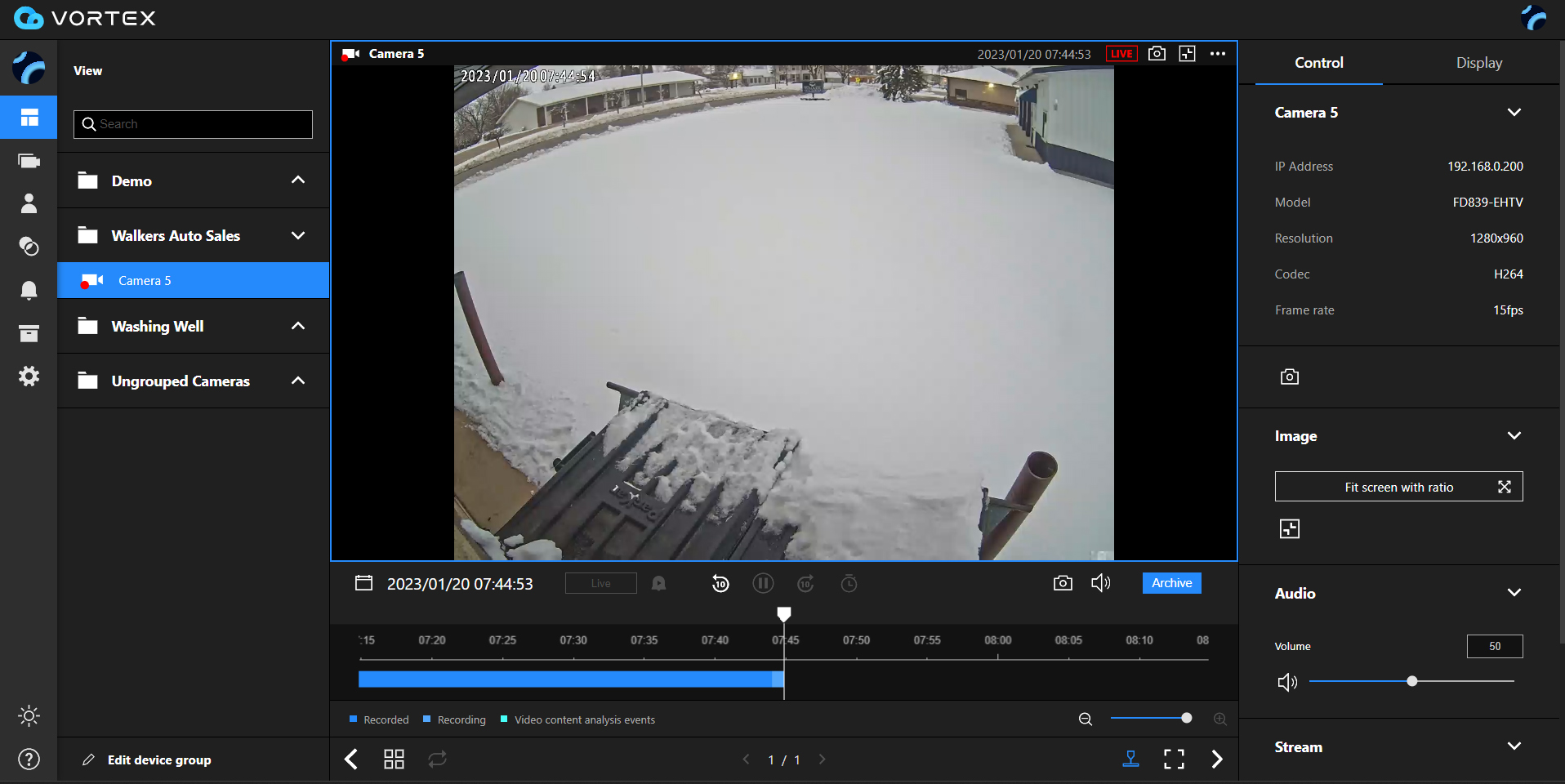Take snapshot from playback toolbar
Screen dimensions: 1565x784
pyautogui.click(x=1063, y=583)
